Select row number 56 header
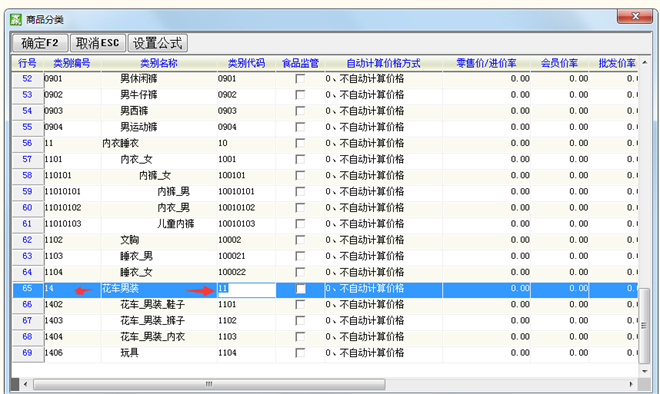 27,143
